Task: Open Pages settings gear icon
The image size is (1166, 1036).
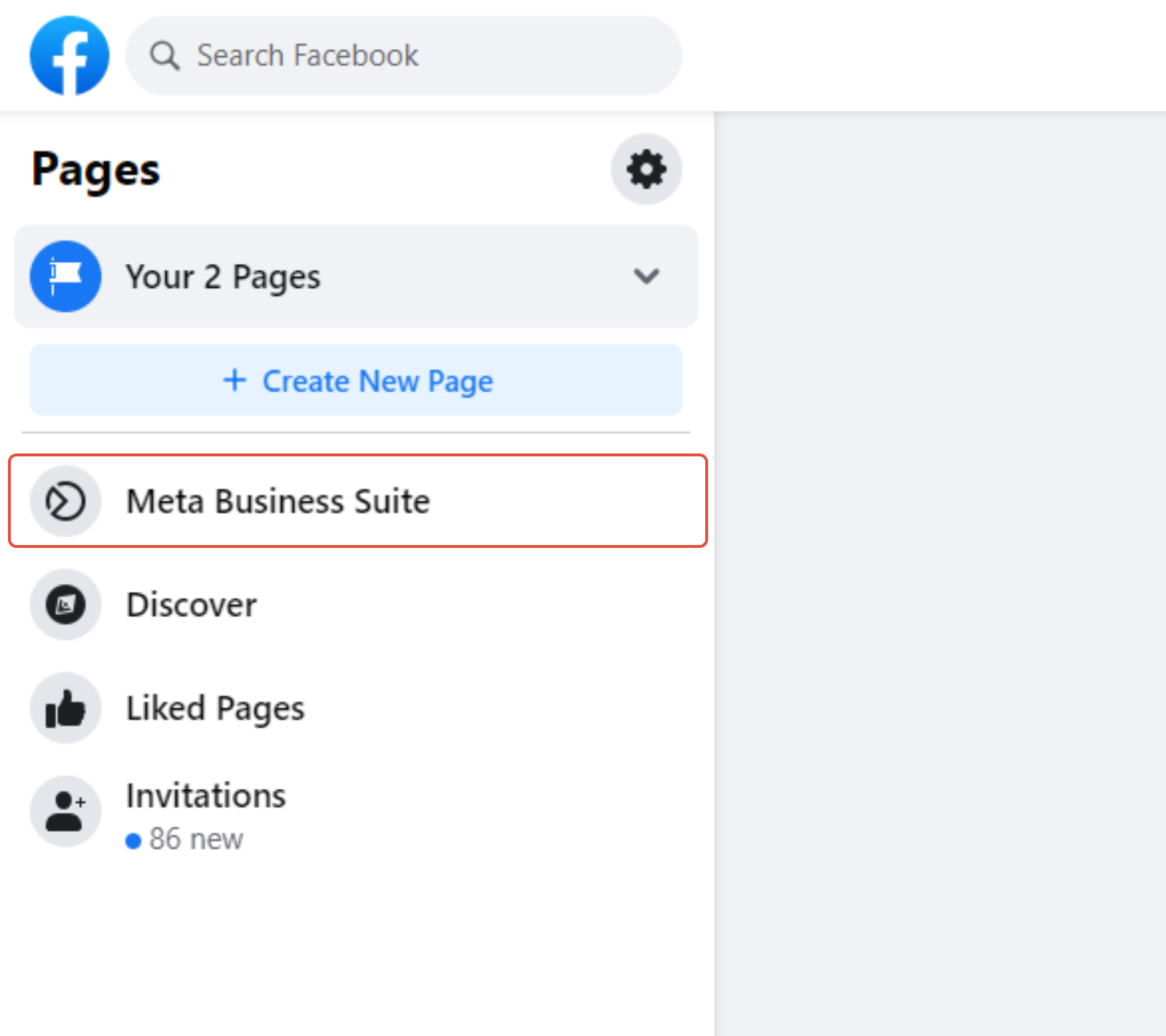Action: pyautogui.click(x=646, y=169)
